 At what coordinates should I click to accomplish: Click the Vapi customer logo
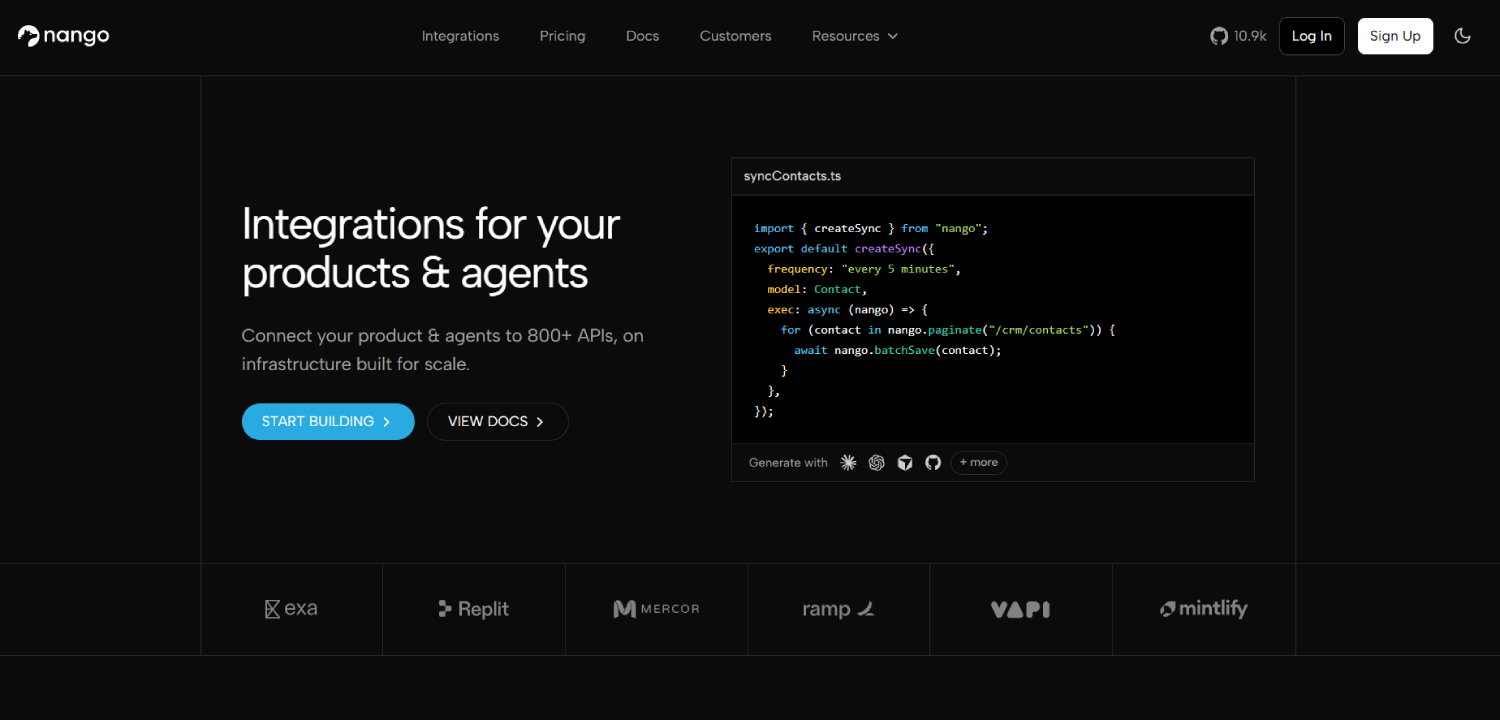pyautogui.click(x=1020, y=608)
